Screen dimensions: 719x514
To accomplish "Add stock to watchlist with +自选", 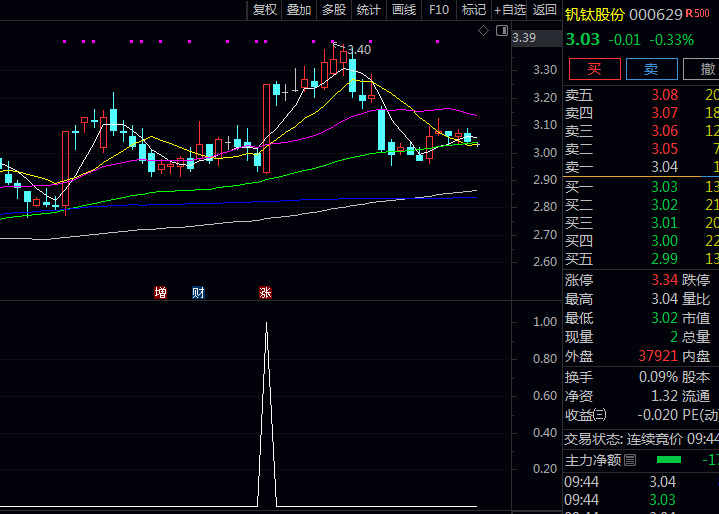I will (509, 10).
